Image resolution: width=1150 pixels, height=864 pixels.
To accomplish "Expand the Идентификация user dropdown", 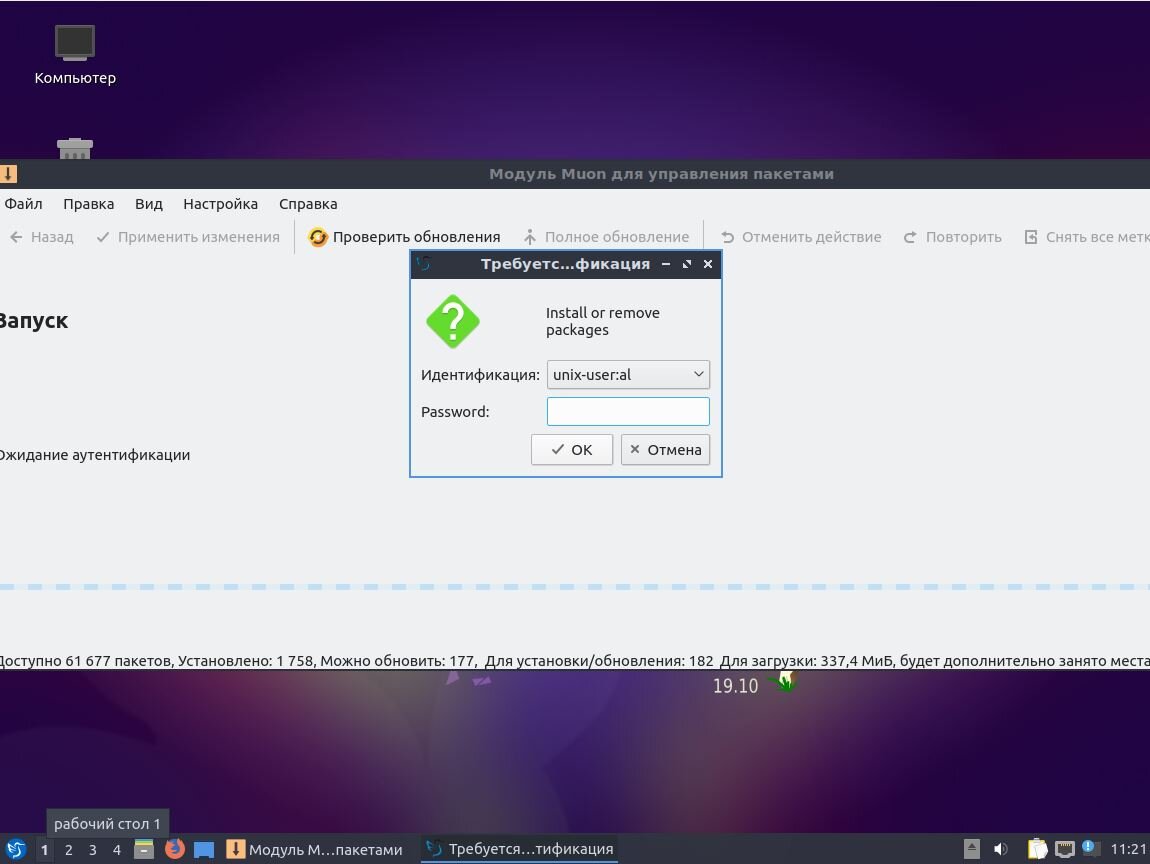I will coord(628,375).
